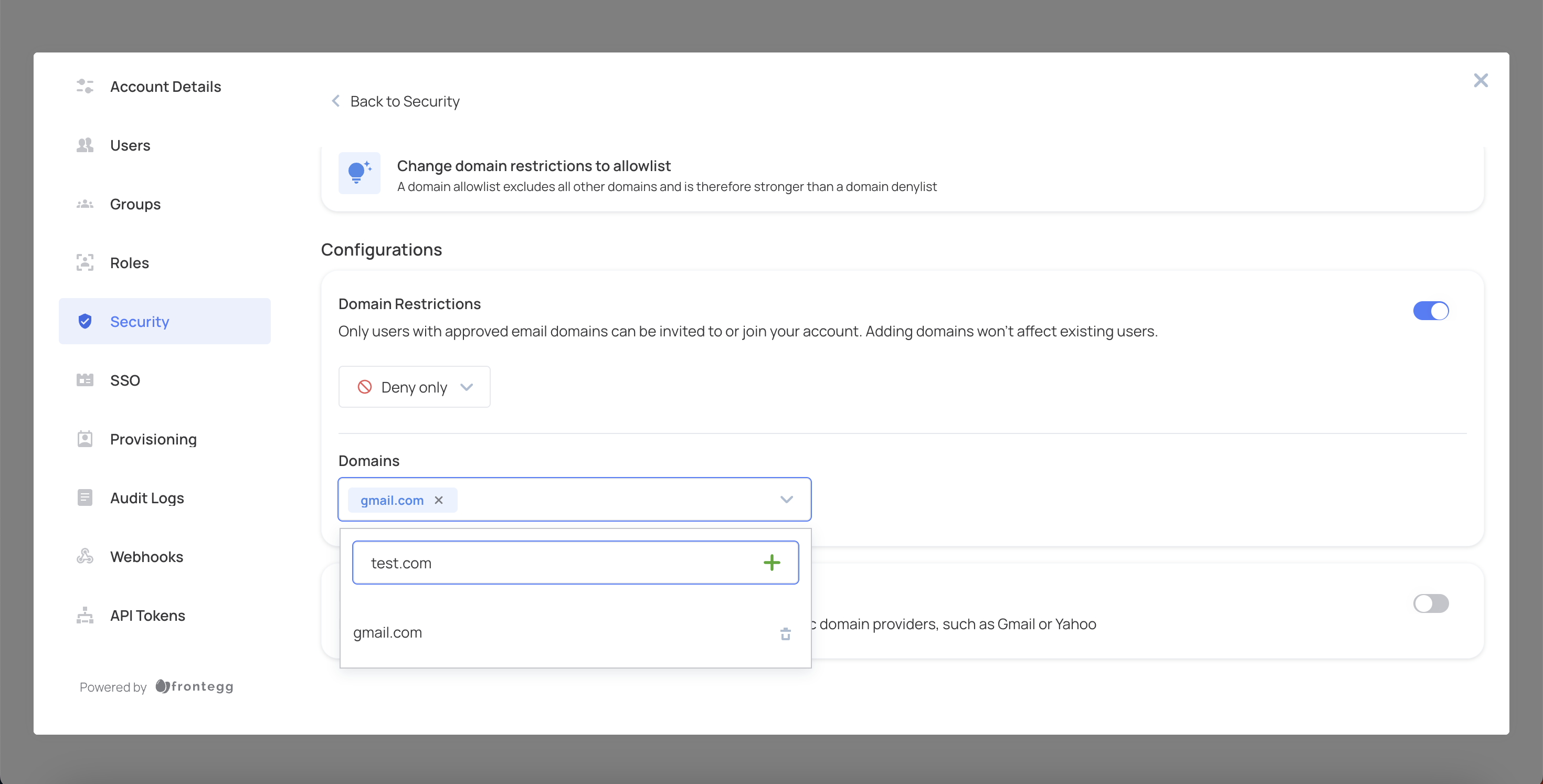
Task: Click the lightbulb allowlist suggestion icon
Action: [359, 173]
